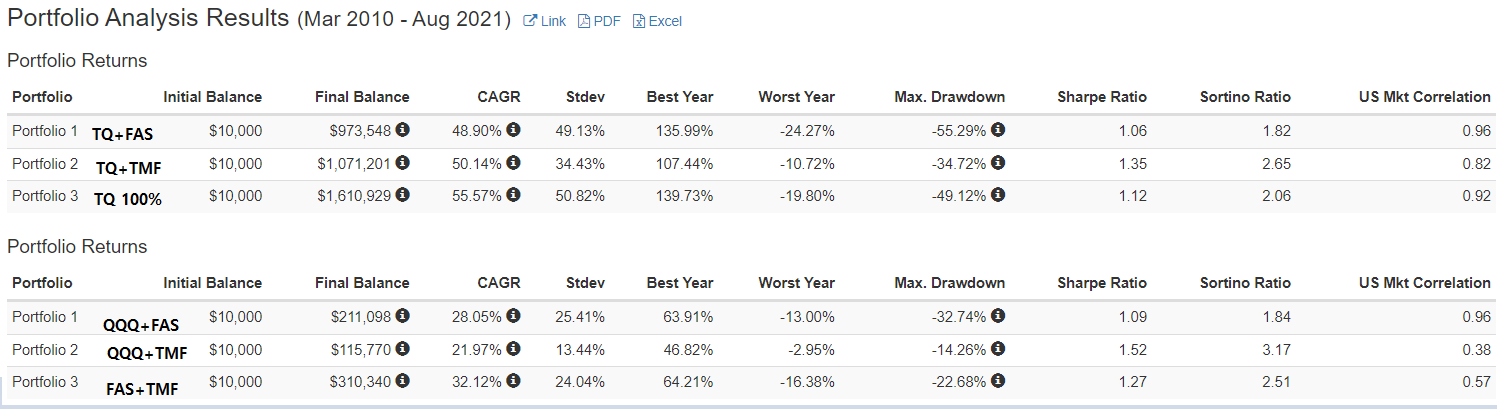Screen dimensions: 1497x409
Task: Download results as PDF
Action: point(600,21)
